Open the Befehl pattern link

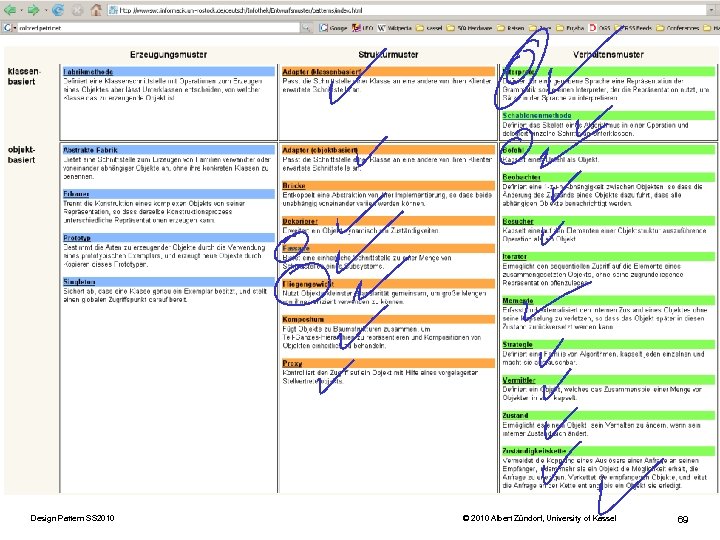click(512, 150)
